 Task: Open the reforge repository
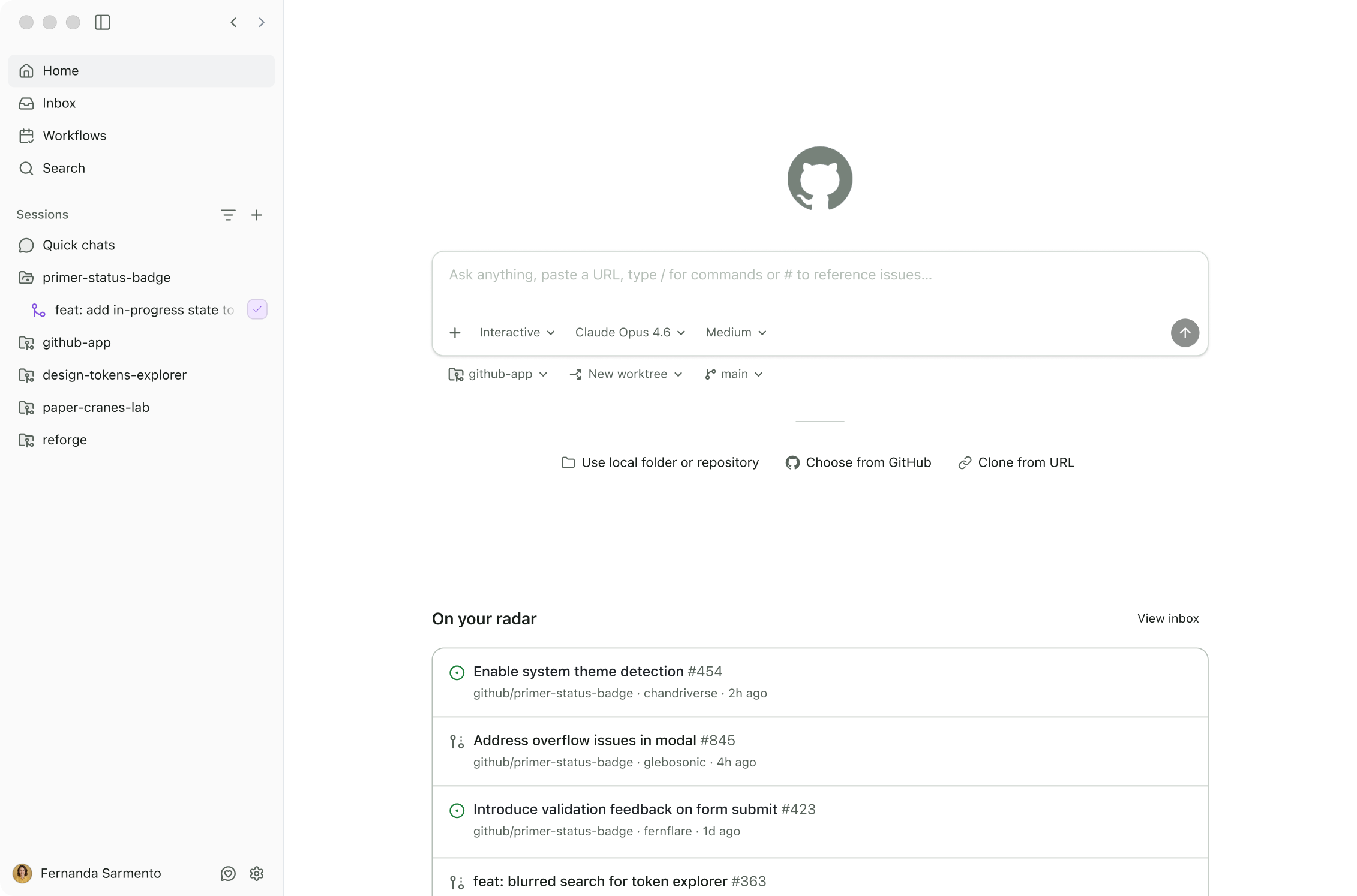coord(142,440)
